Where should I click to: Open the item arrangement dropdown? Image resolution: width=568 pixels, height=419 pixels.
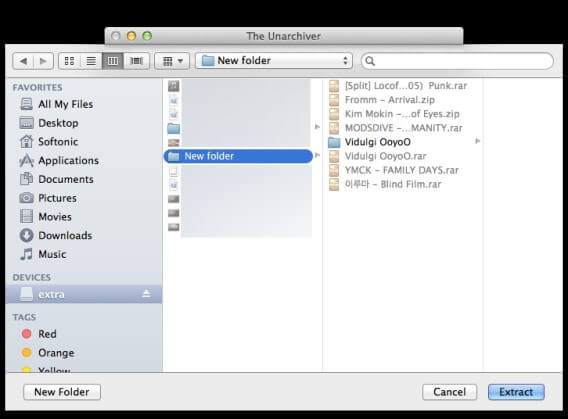click(x=172, y=61)
